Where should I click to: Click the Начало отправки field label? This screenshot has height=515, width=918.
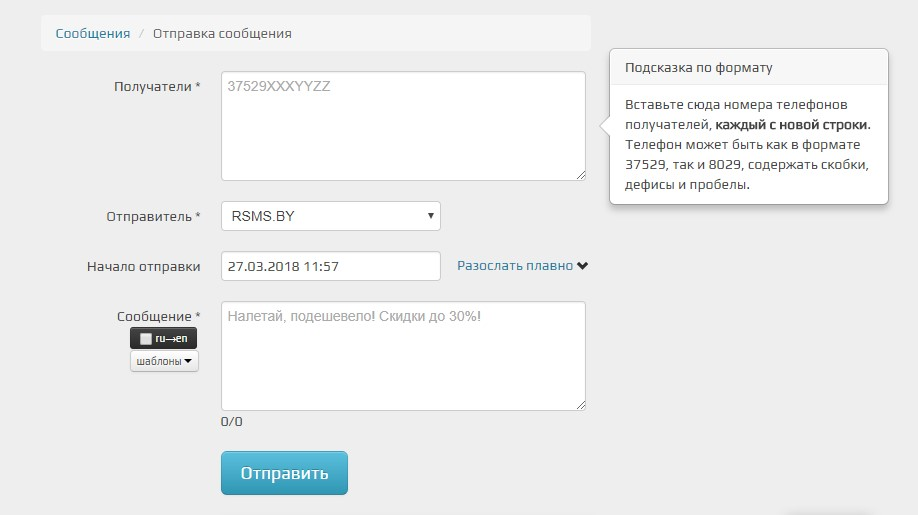[x=144, y=266]
